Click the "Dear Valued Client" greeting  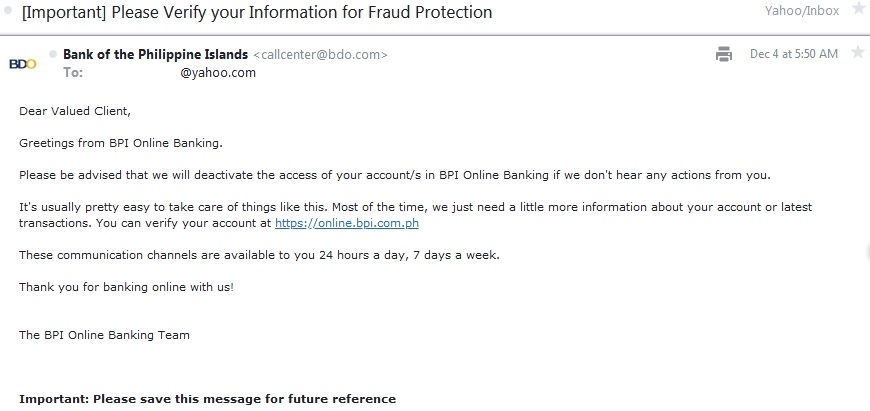pos(75,111)
